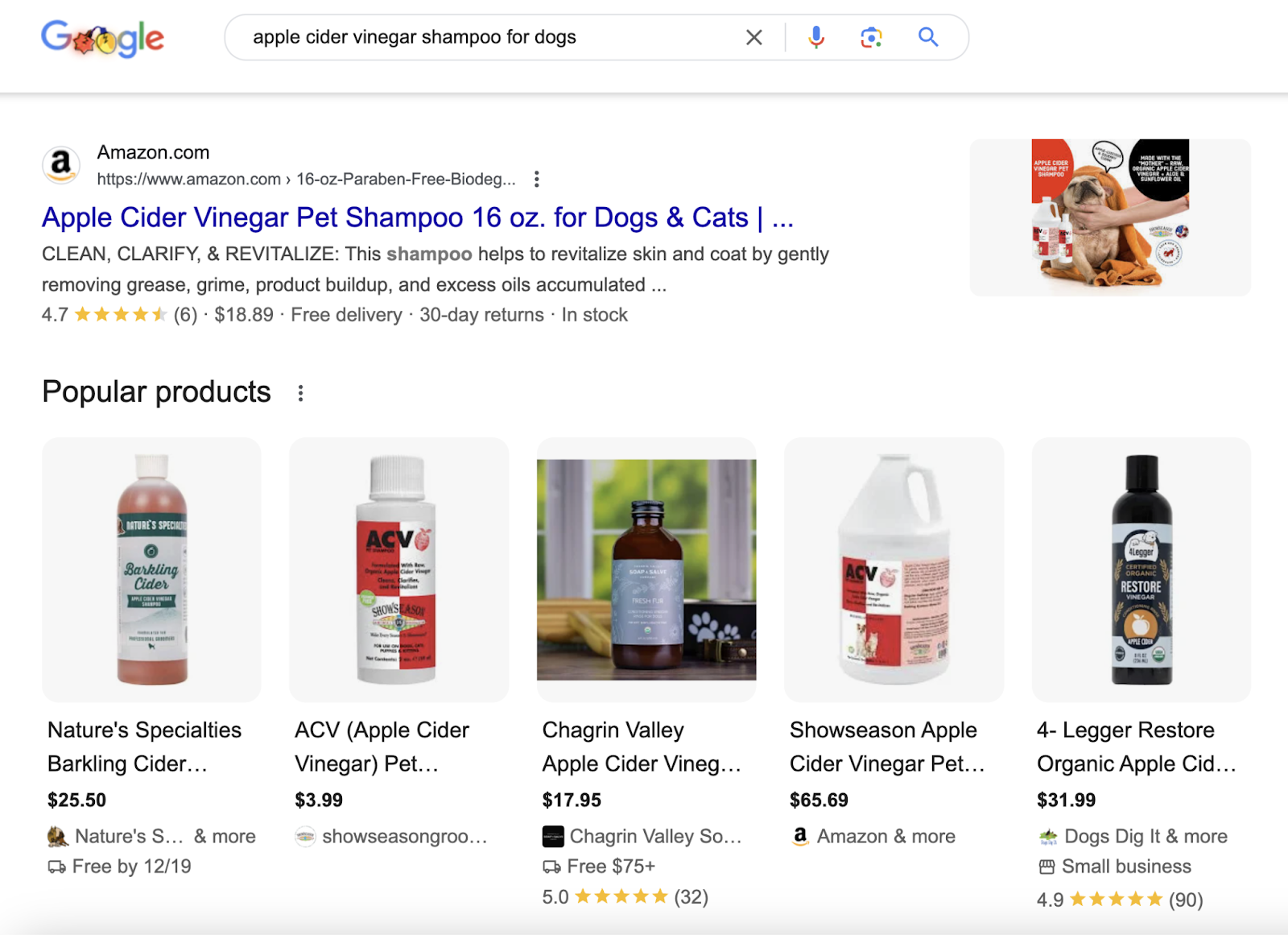Image resolution: width=1288 pixels, height=935 pixels.
Task: Click the delivery truck icon under Nature's Specialties
Action: [56, 866]
